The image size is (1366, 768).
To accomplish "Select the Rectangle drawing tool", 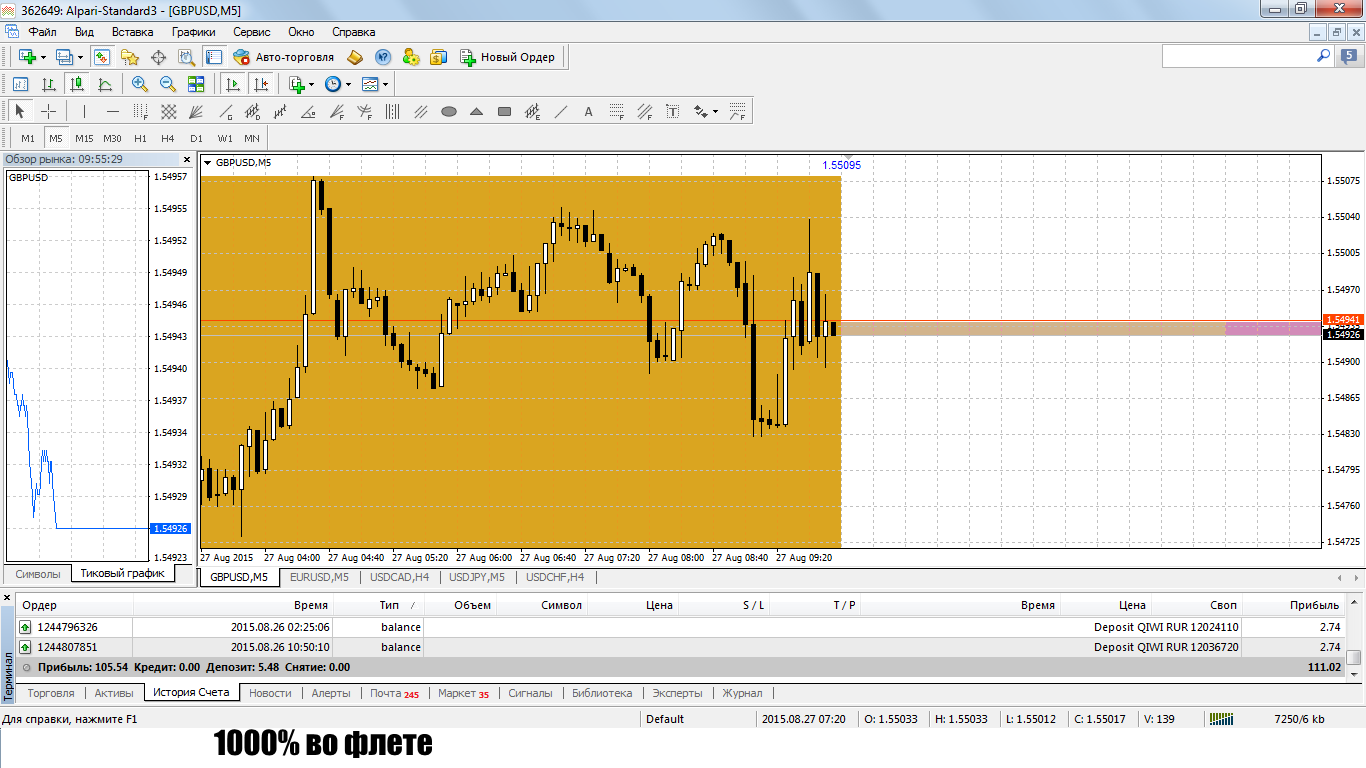I will pos(504,111).
